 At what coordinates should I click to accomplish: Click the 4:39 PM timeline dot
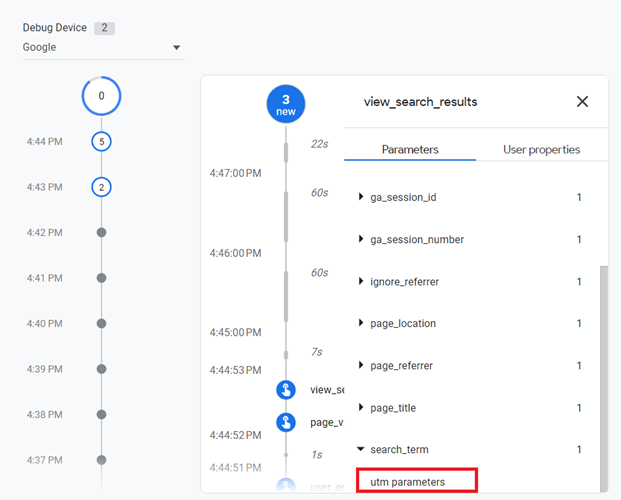pos(101,369)
